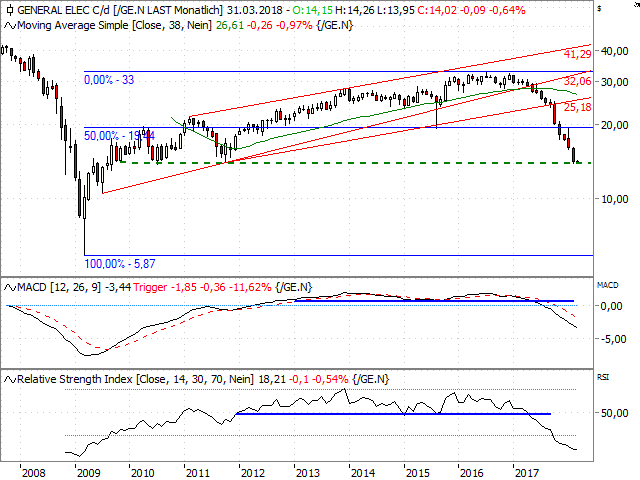Click the trend line value 32,06

tap(578, 81)
